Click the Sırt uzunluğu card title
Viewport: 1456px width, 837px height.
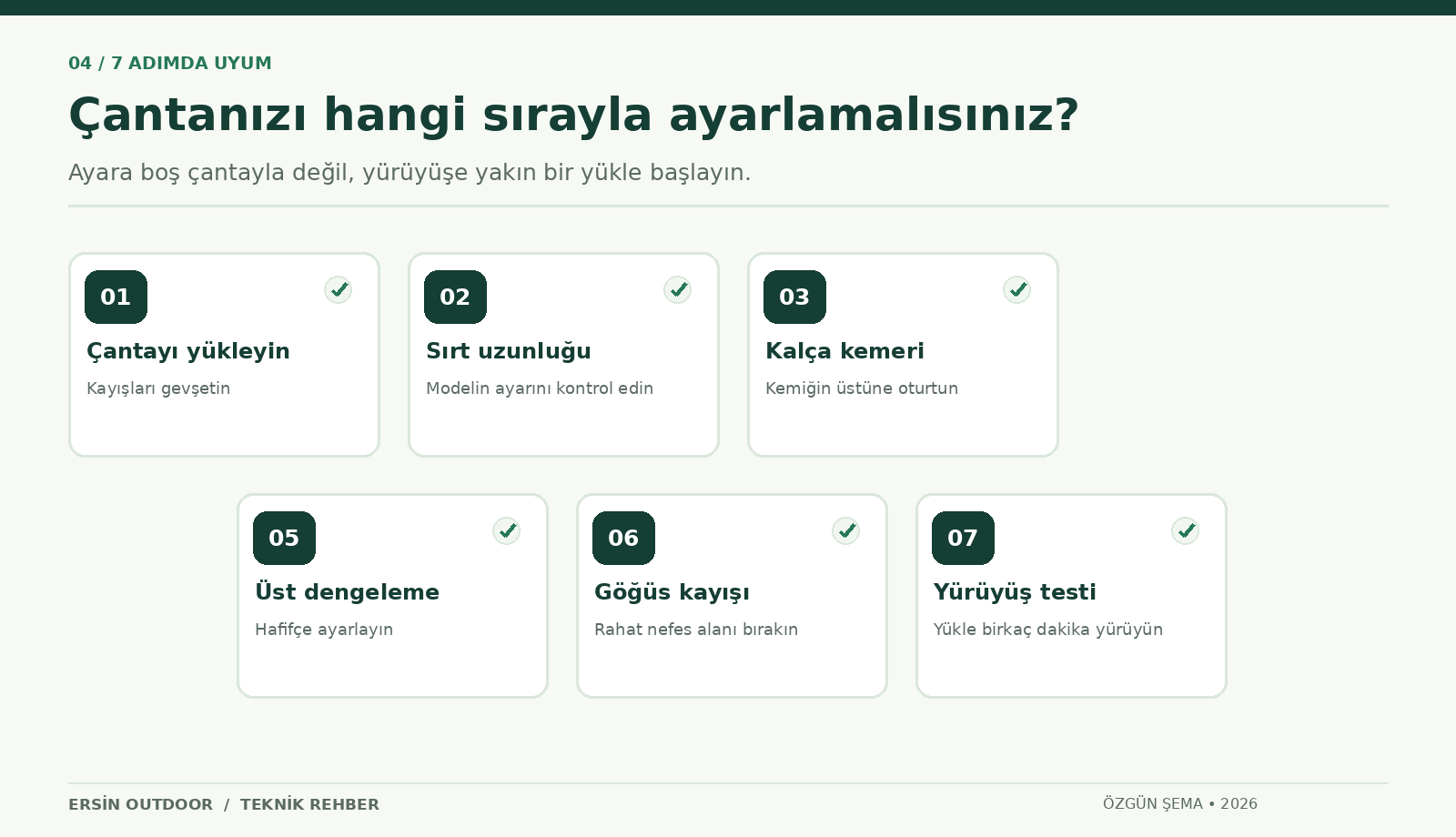click(x=509, y=351)
